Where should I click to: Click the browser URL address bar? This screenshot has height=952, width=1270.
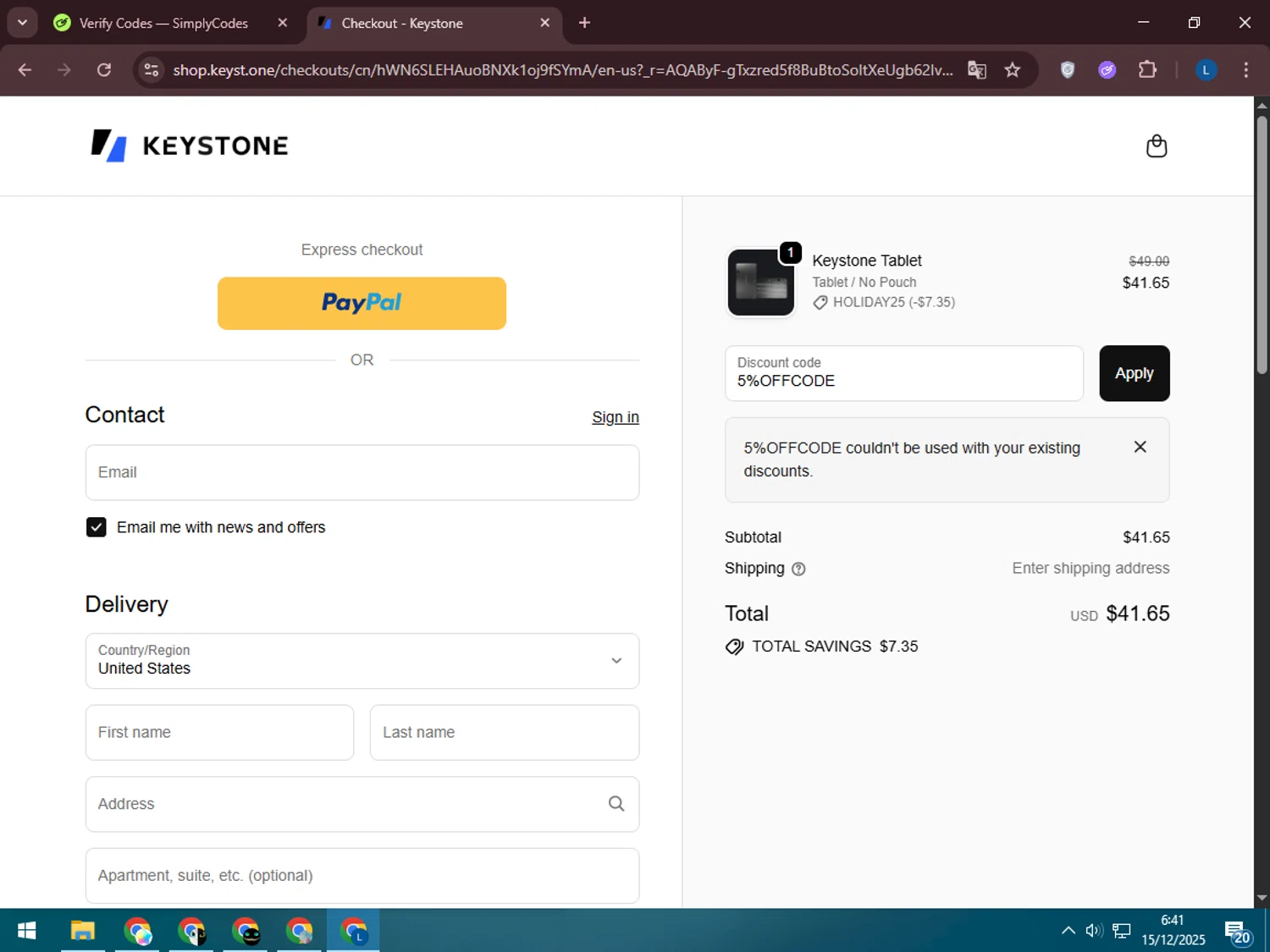(563, 70)
